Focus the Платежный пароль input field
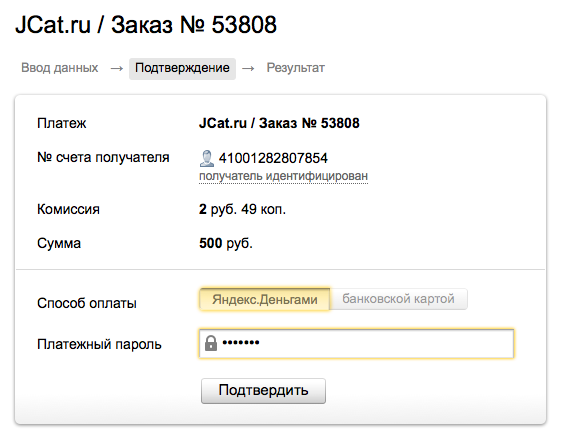Viewport: 564px width, 440px height. 356,344
